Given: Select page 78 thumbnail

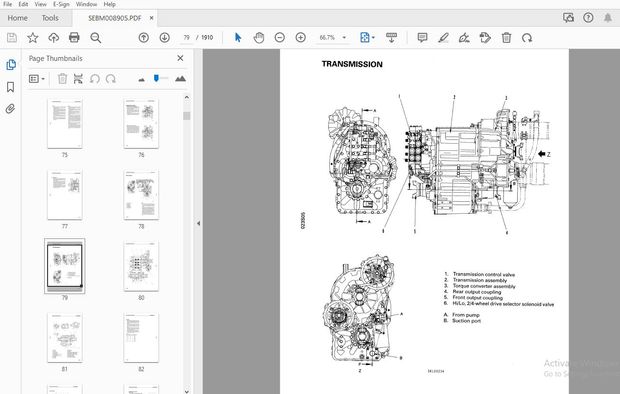Looking at the screenshot, I should click(x=141, y=195).
